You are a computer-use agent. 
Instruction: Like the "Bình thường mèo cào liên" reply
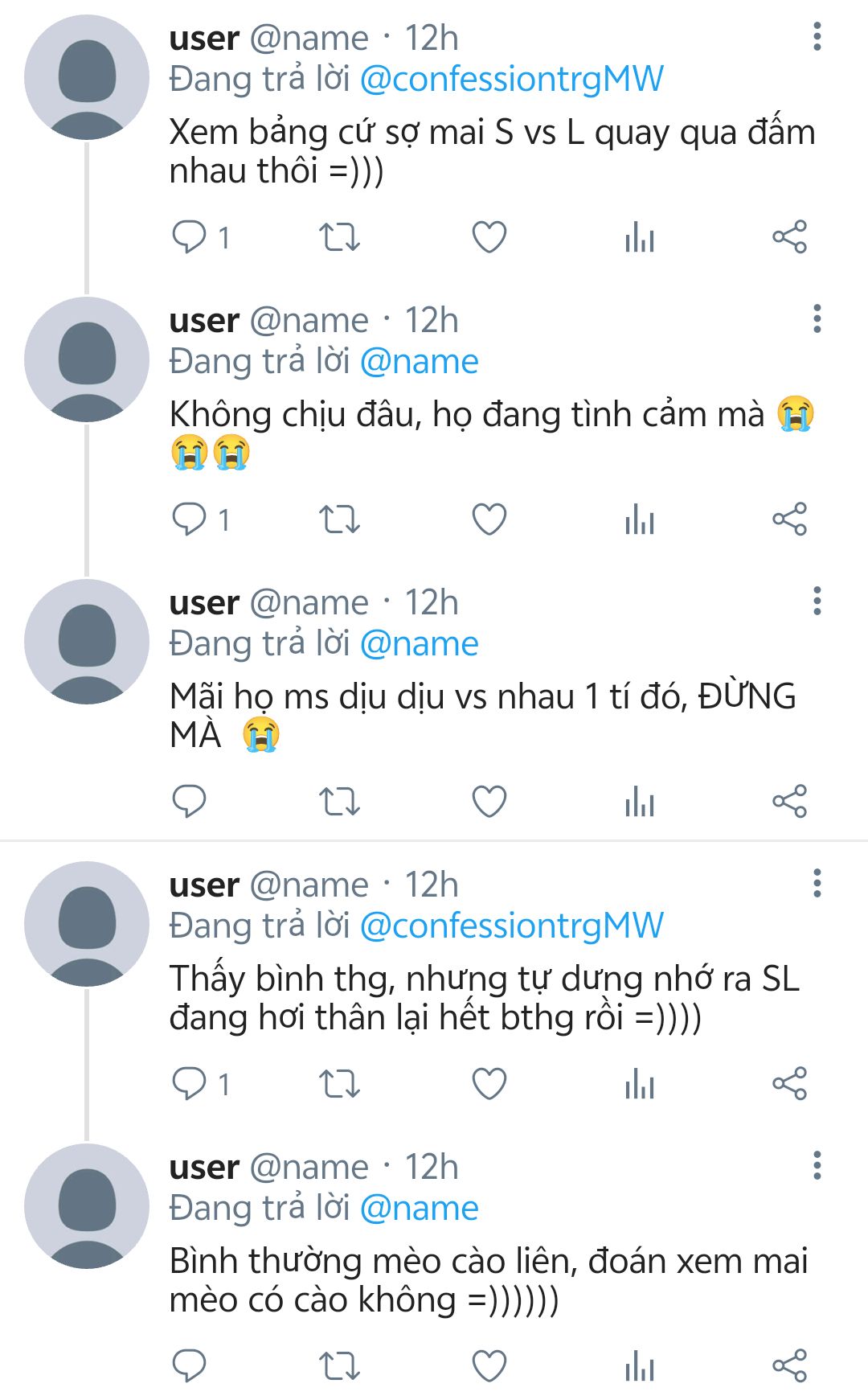tap(489, 1365)
